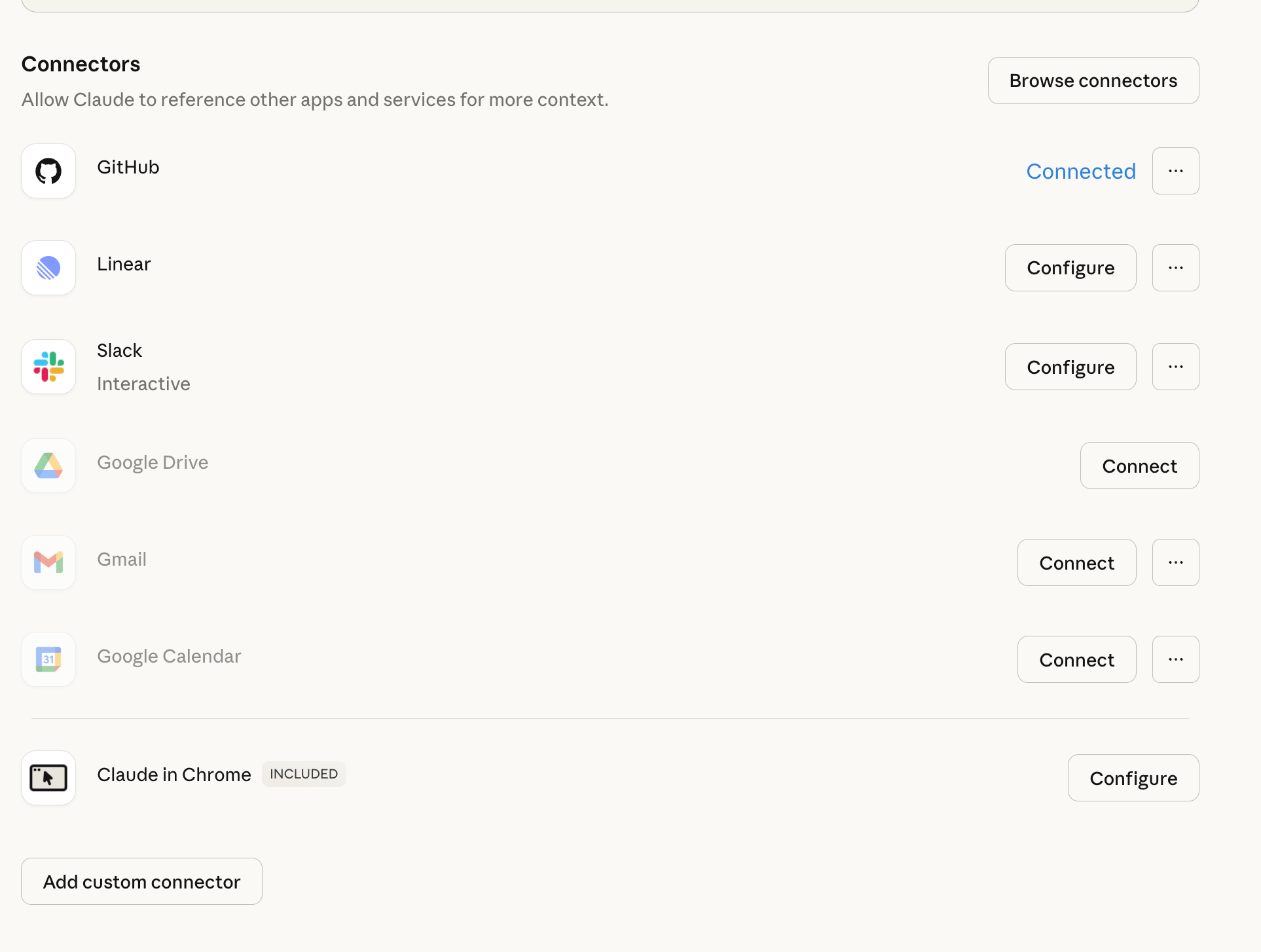
Task: Click the Google Calendar connector icon
Action: (48, 659)
